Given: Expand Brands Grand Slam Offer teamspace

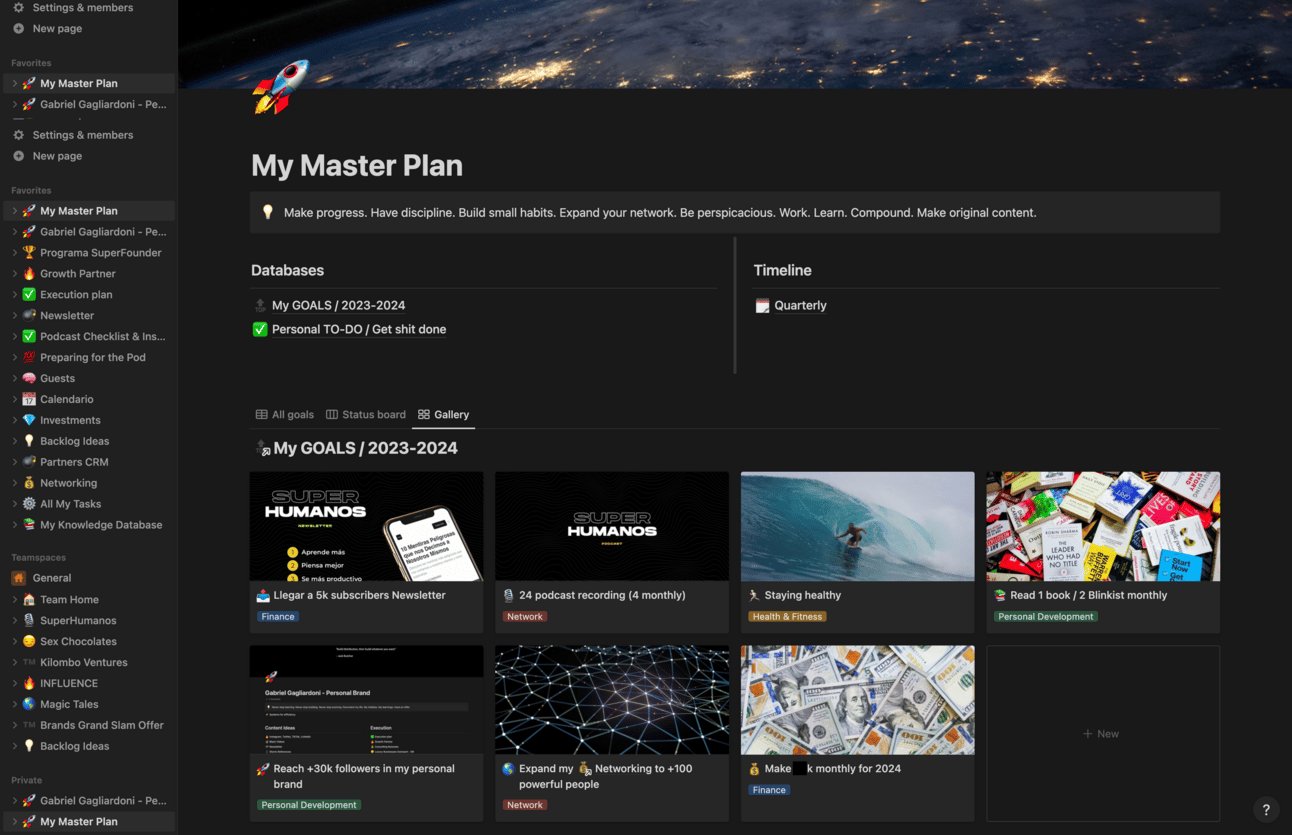Looking at the screenshot, I should (14, 726).
